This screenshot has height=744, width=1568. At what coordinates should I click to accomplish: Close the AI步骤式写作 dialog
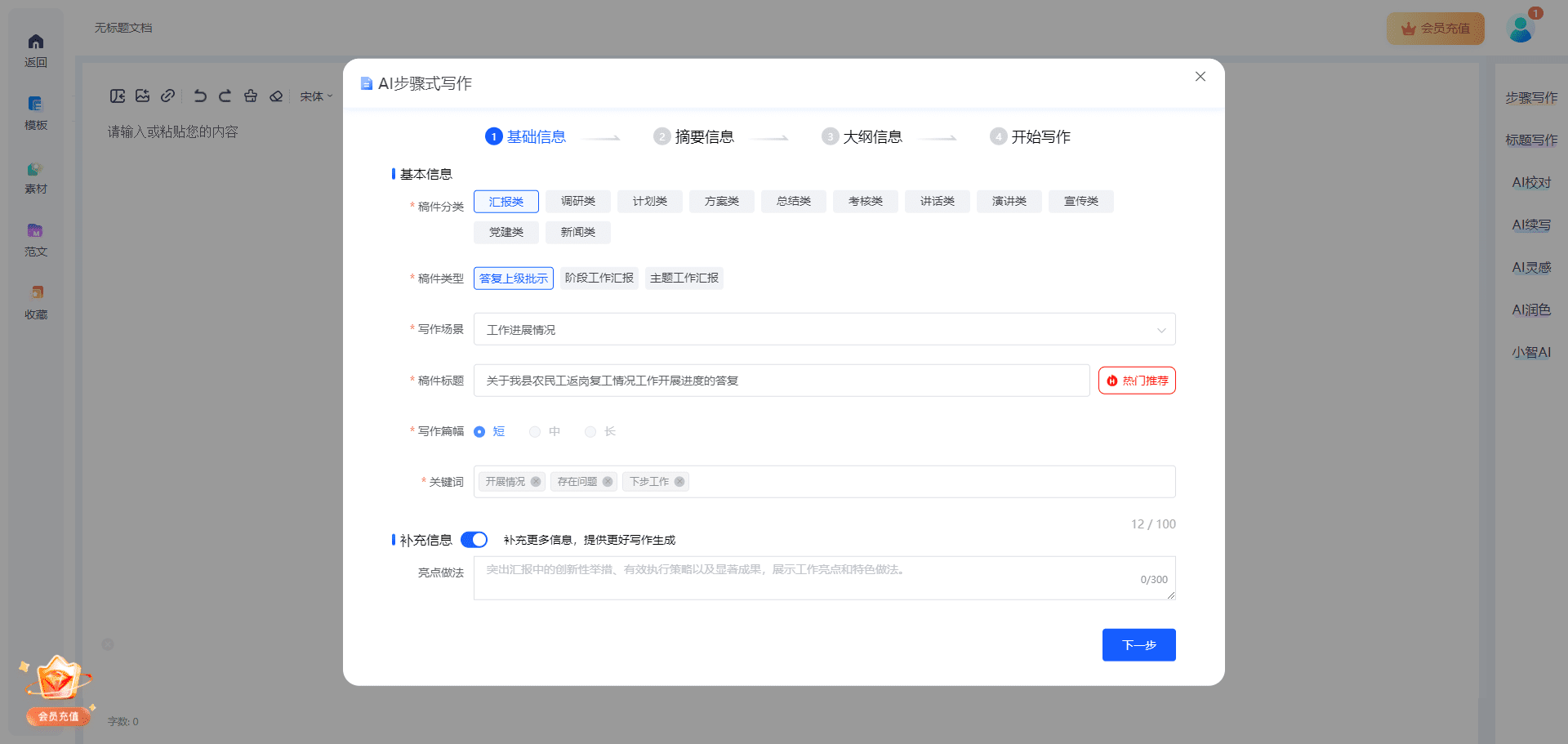coord(1200,77)
